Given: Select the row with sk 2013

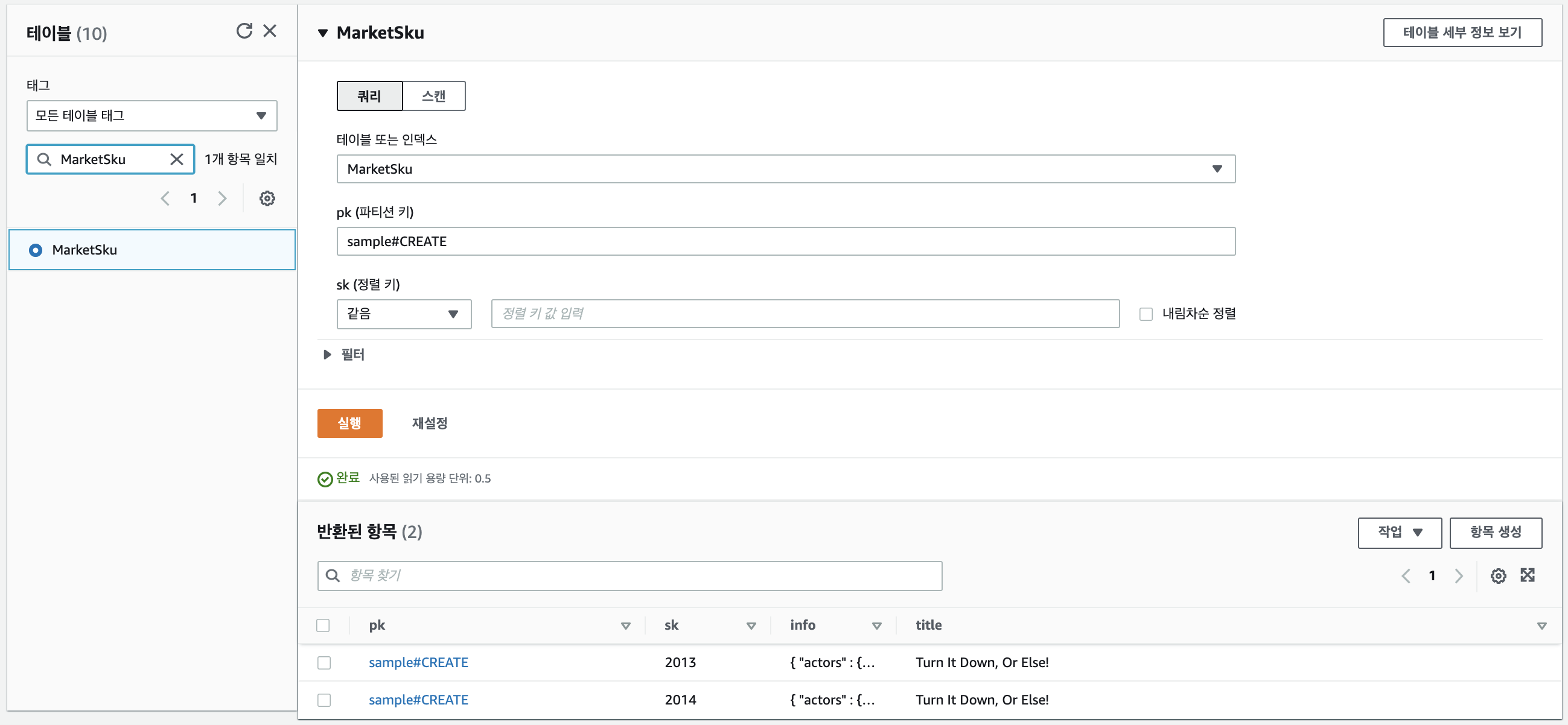Looking at the screenshot, I should pyautogui.click(x=324, y=662).
